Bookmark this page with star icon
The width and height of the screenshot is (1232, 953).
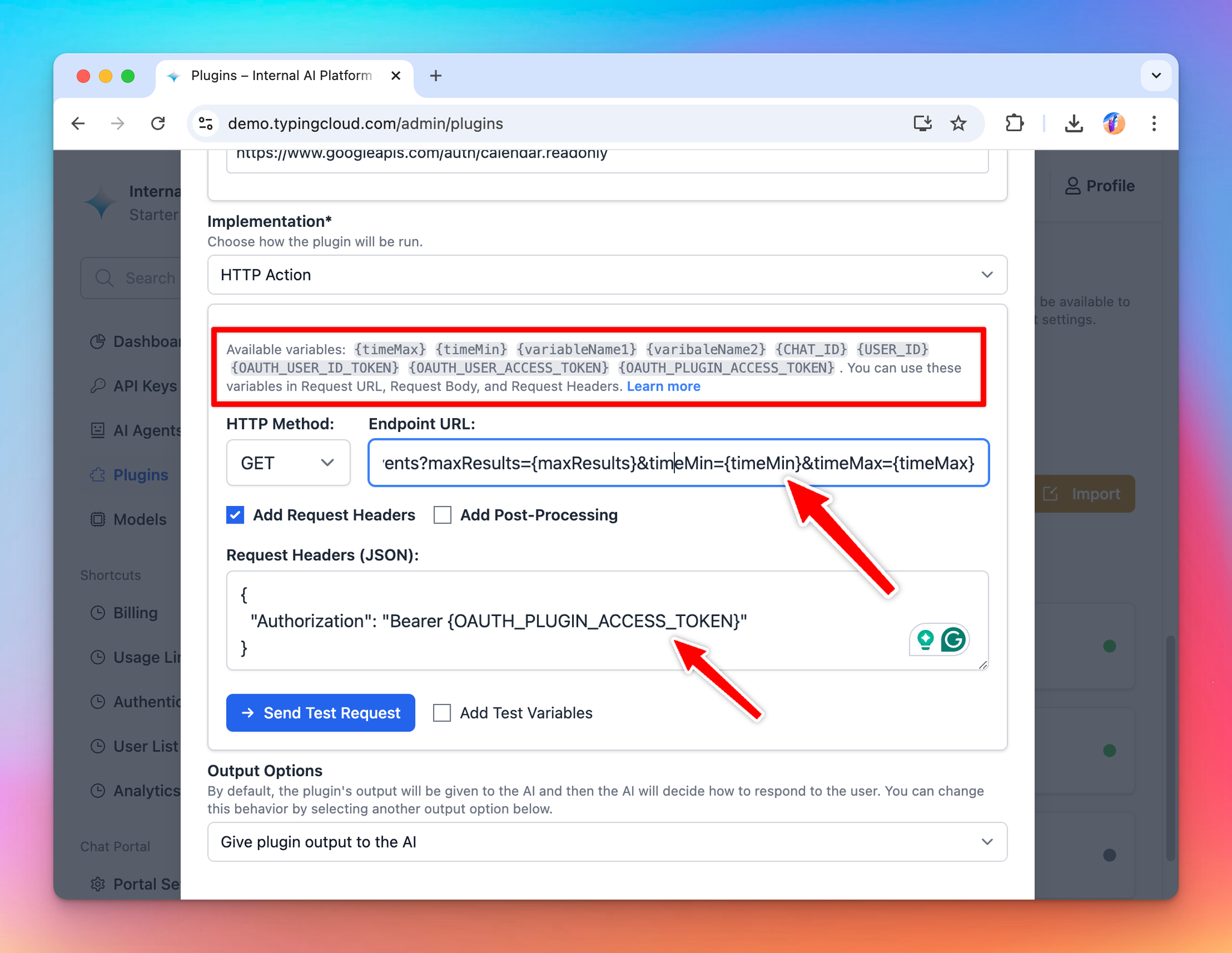[958, 124]
